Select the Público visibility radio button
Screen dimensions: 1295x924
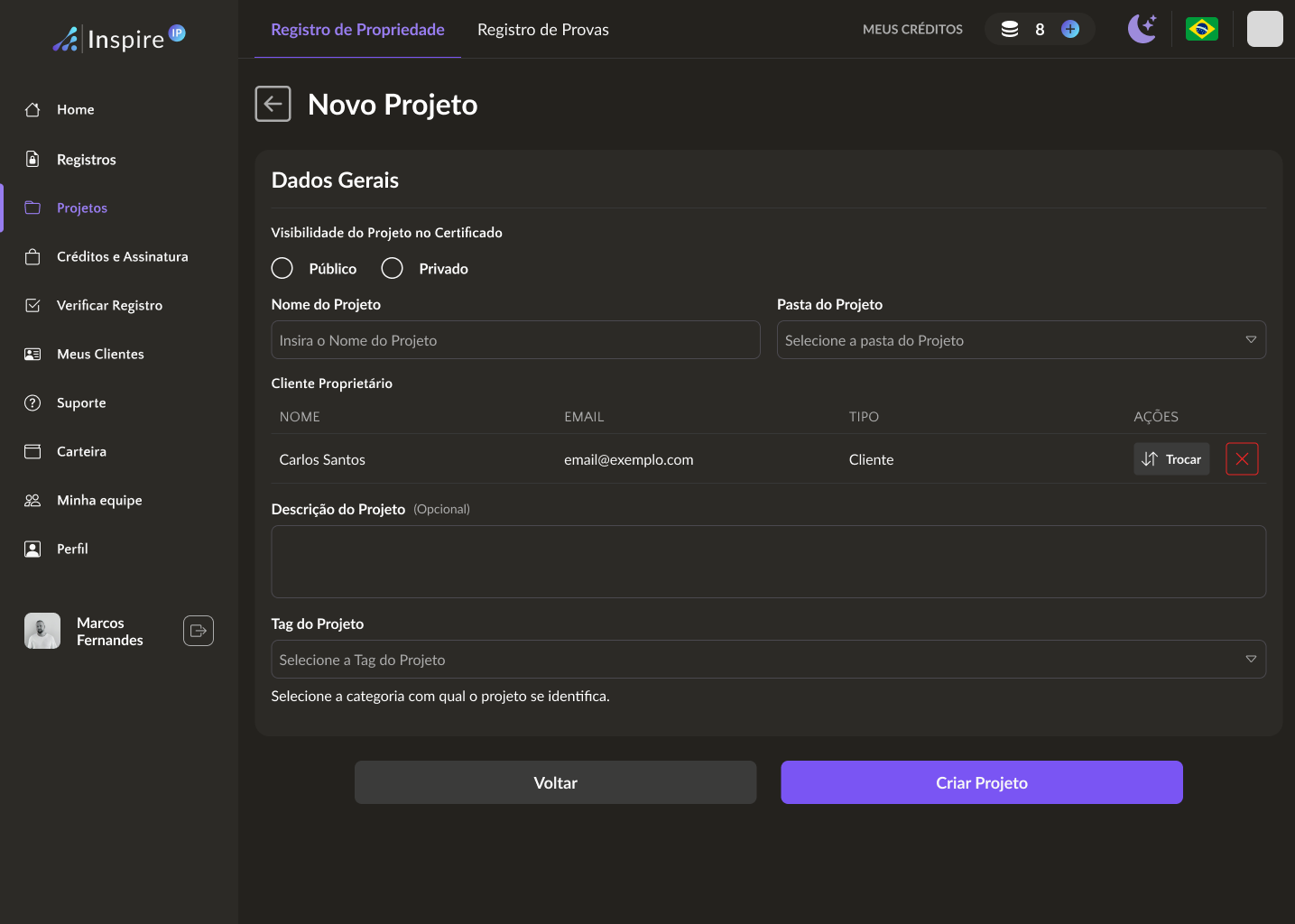282,269
